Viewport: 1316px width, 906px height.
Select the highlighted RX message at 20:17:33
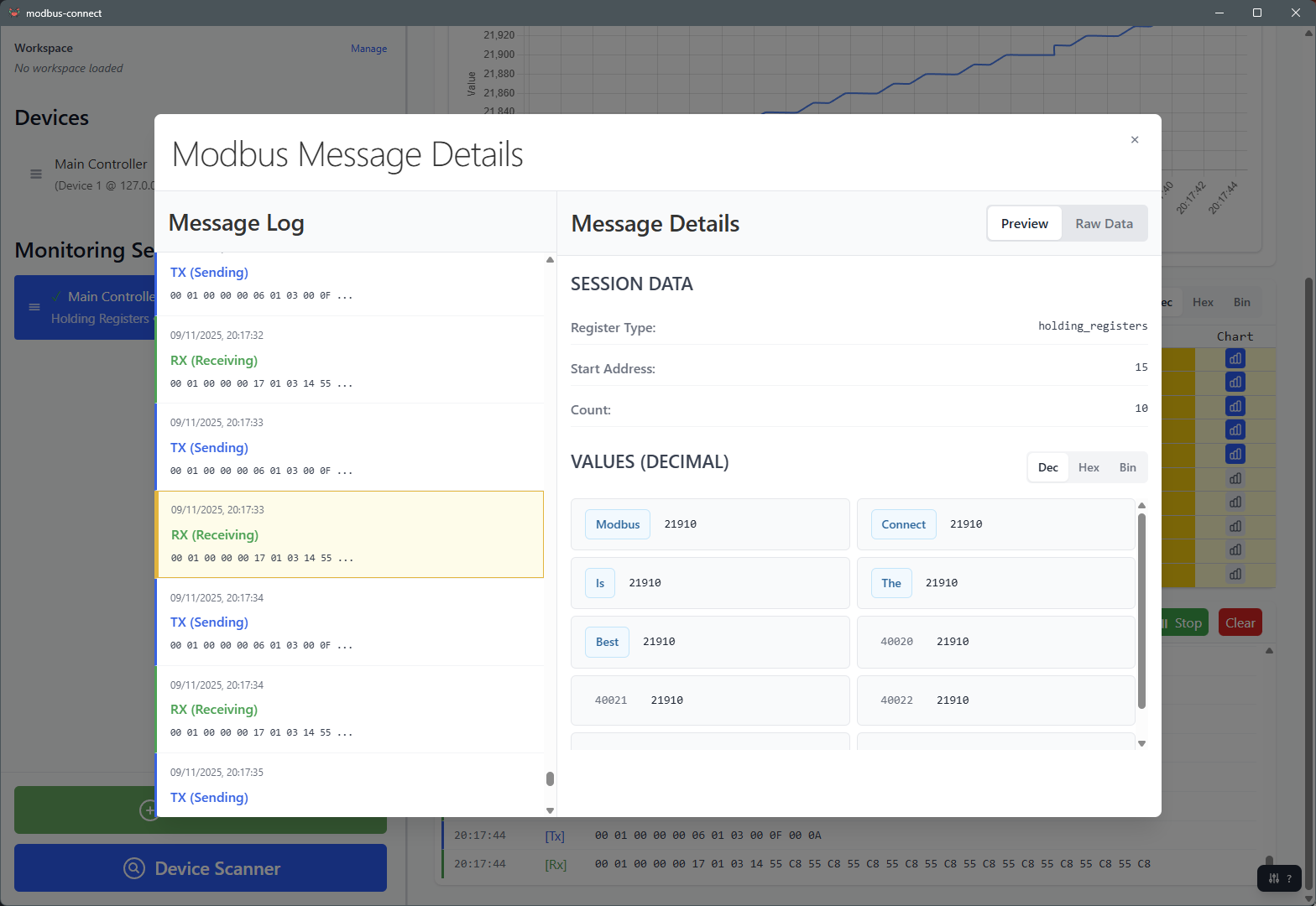click(x=350, y=534)
